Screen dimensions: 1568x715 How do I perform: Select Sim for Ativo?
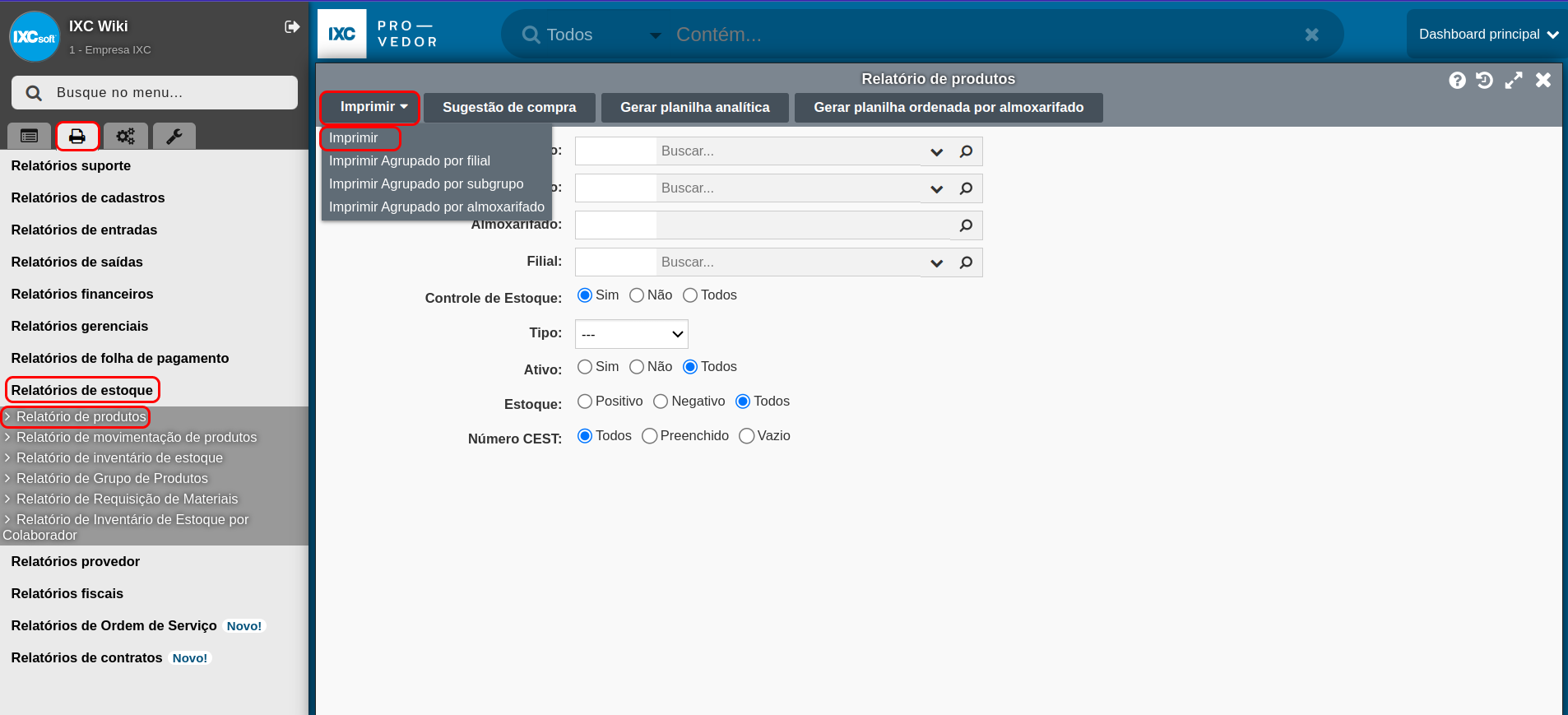click(x=585, y=367)
